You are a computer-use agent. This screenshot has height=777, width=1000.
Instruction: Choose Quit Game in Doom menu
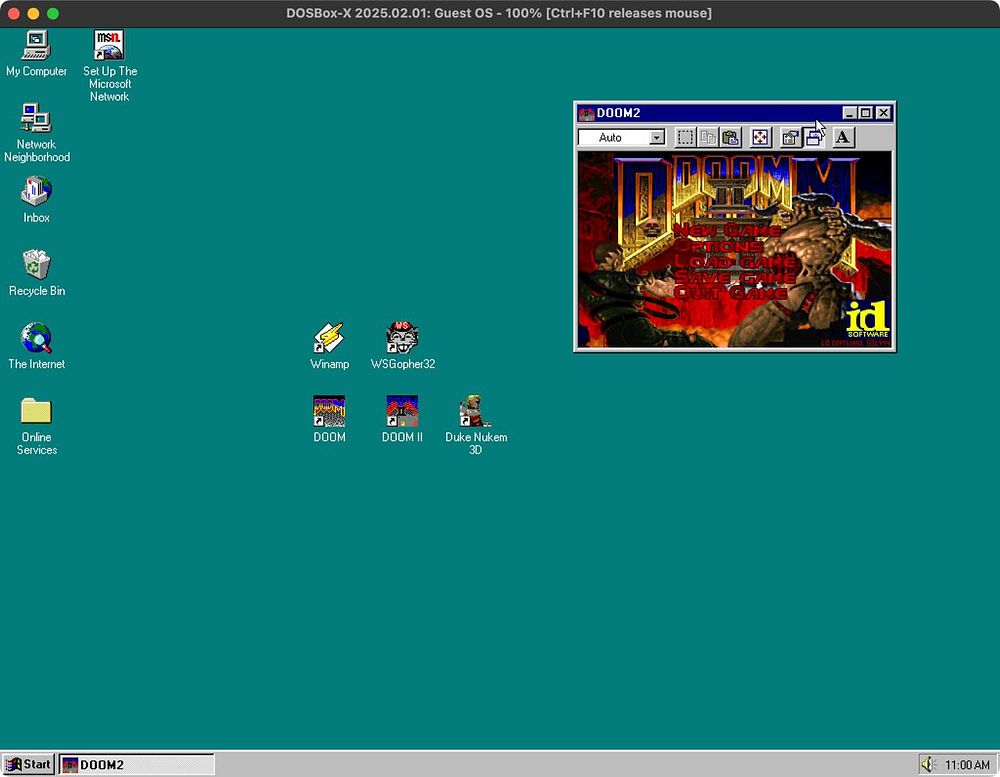tap(730, 293)
